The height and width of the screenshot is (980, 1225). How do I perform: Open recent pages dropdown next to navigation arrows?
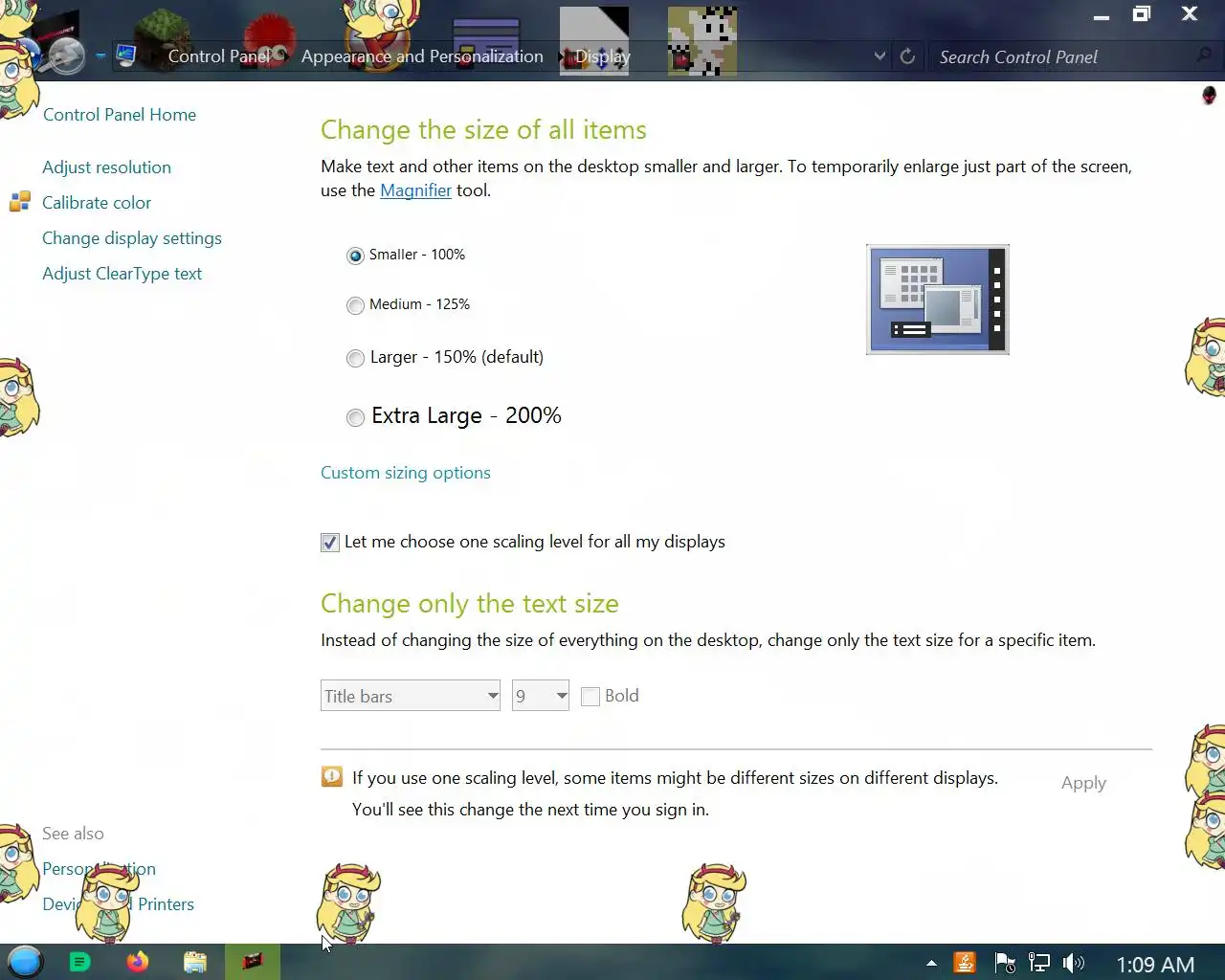100,56
